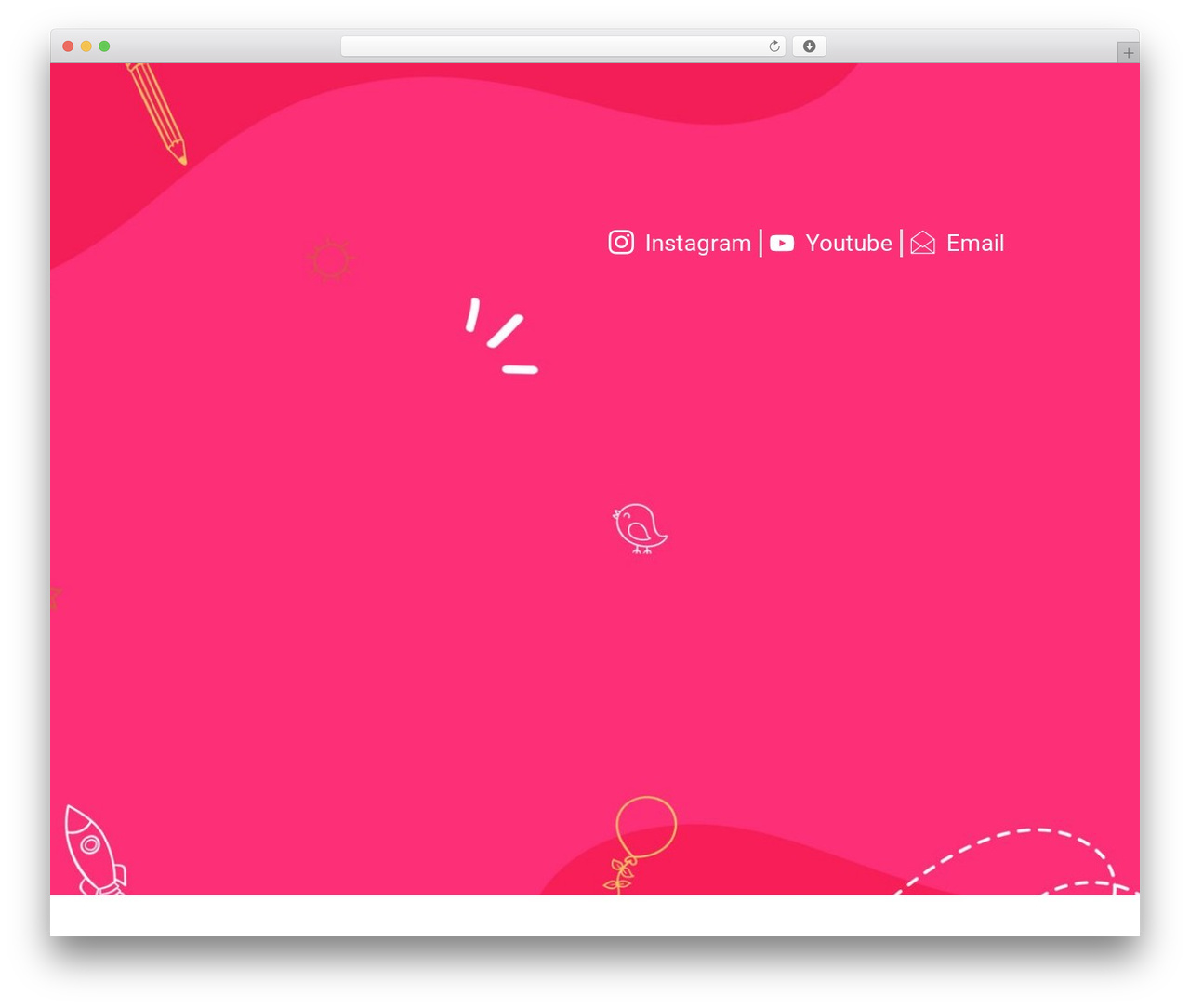Minimize the window with the yellow button
The width and height of the screenshot is (1190, 1008).
tap(86, 46)
